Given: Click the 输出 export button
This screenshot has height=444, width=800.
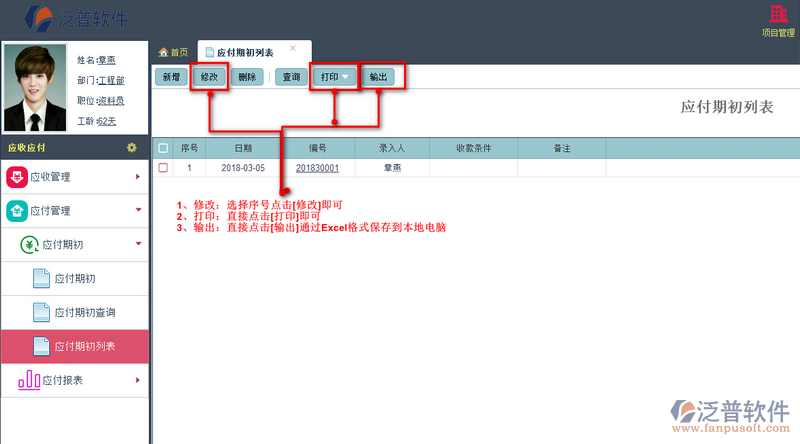Looking at the screenshot, I should pyautogui.click(x=378, y=77).
